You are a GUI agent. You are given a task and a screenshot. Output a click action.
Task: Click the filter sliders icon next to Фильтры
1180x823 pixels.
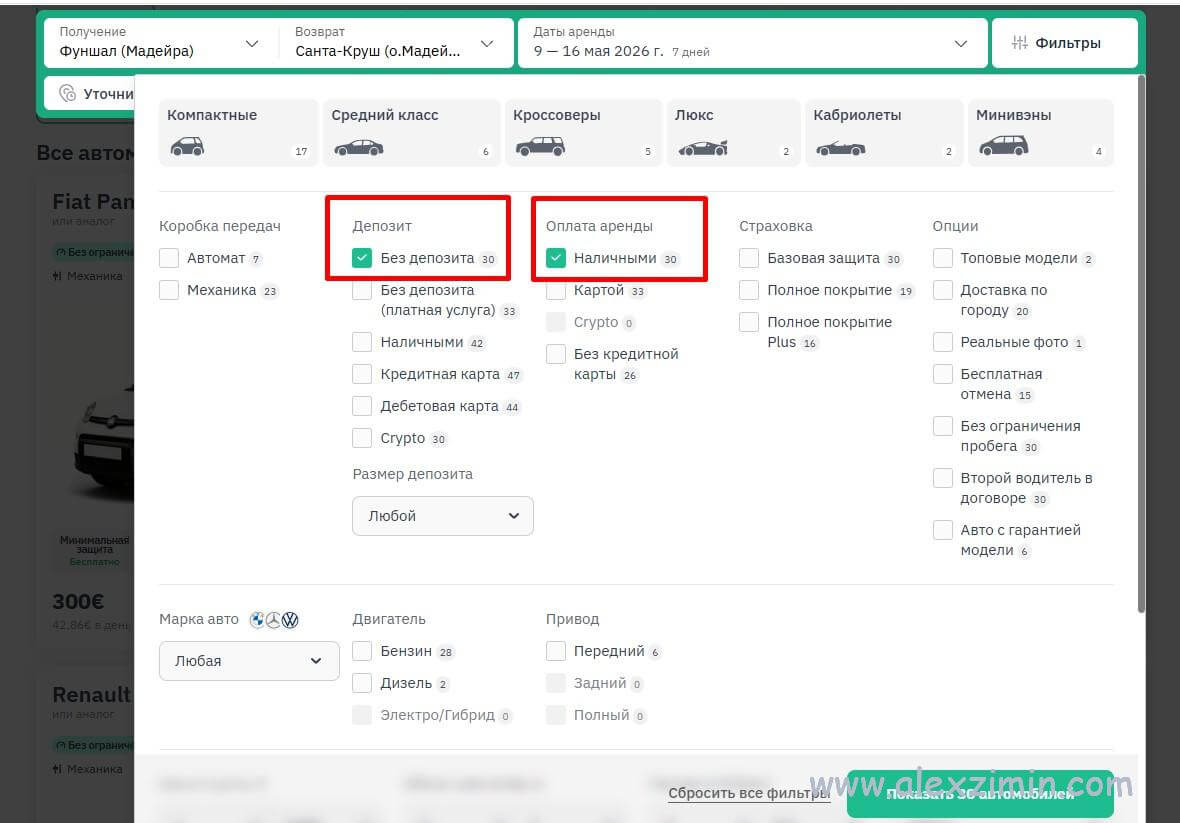point(1020,43)
